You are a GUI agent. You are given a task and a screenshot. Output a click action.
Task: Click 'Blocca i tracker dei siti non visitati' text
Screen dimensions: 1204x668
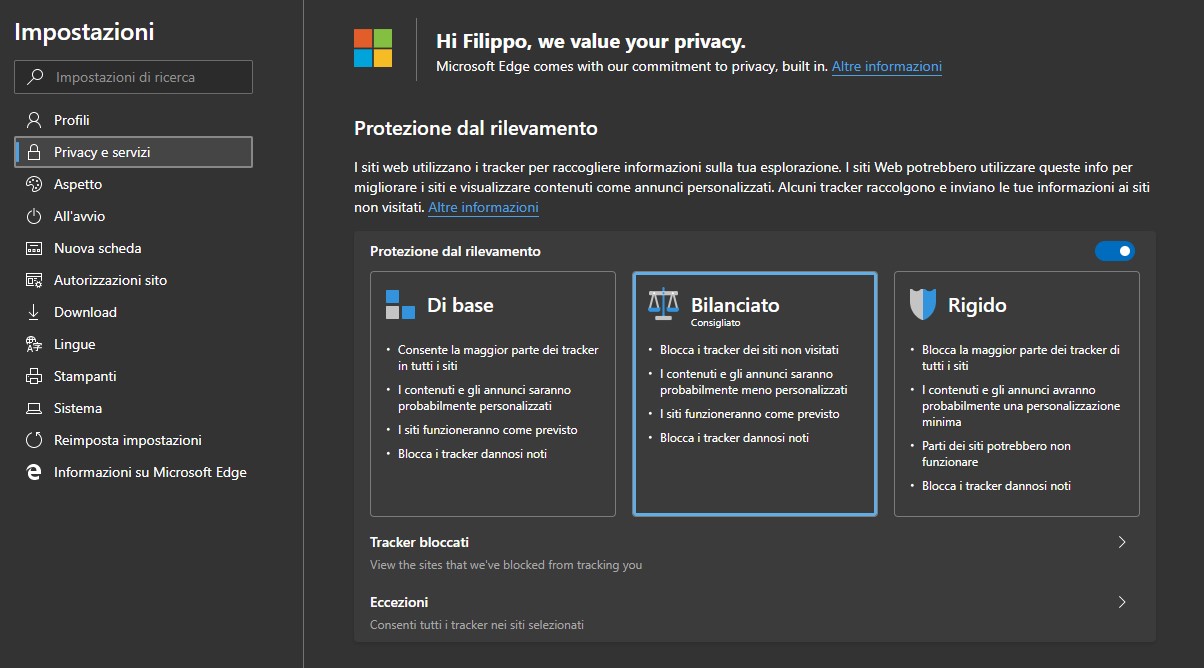click(x=749, y=350)
